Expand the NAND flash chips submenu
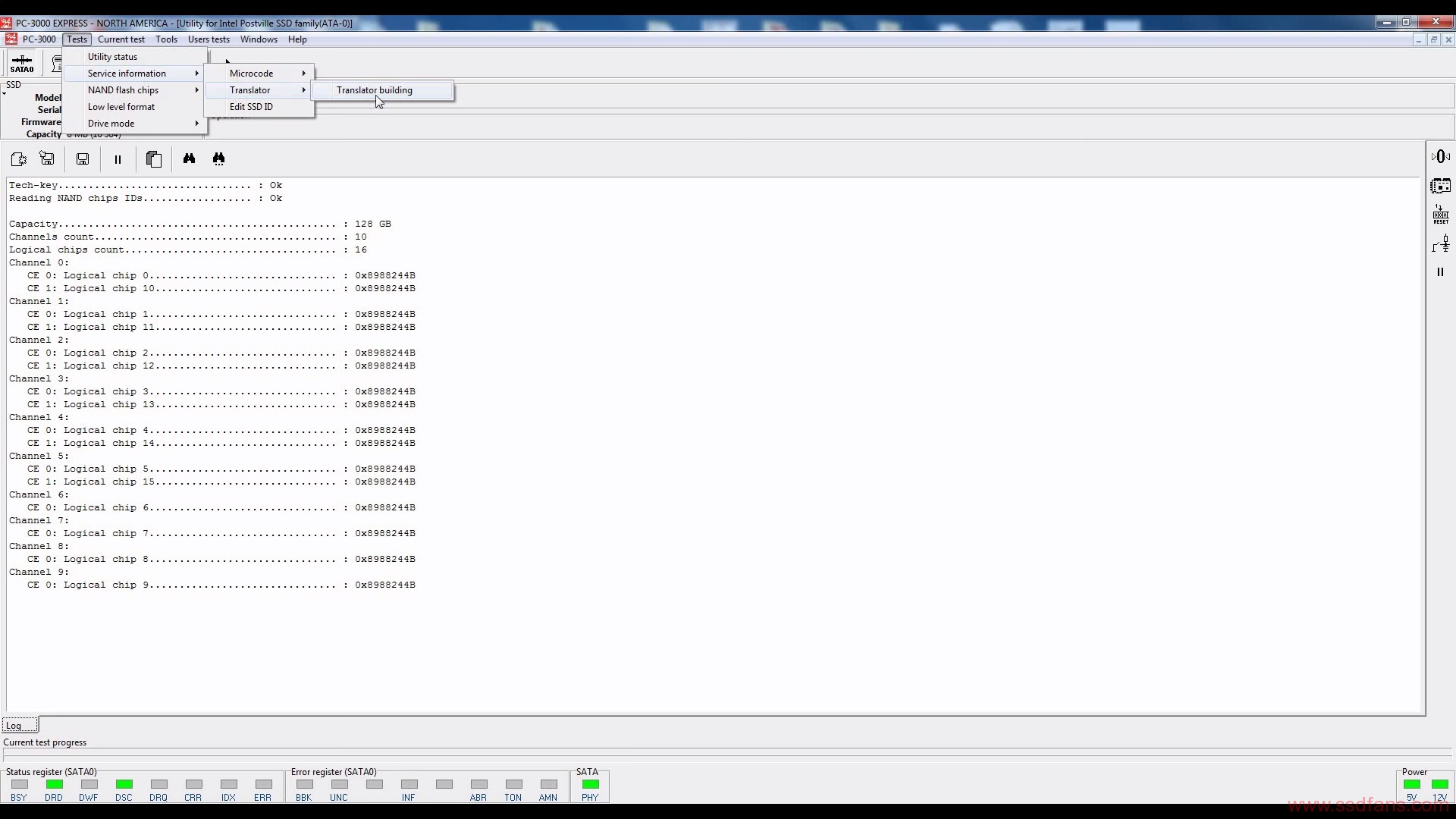The height and width of the screenshot is (819, 1456). pyautogui.click(x=135, y=90)
